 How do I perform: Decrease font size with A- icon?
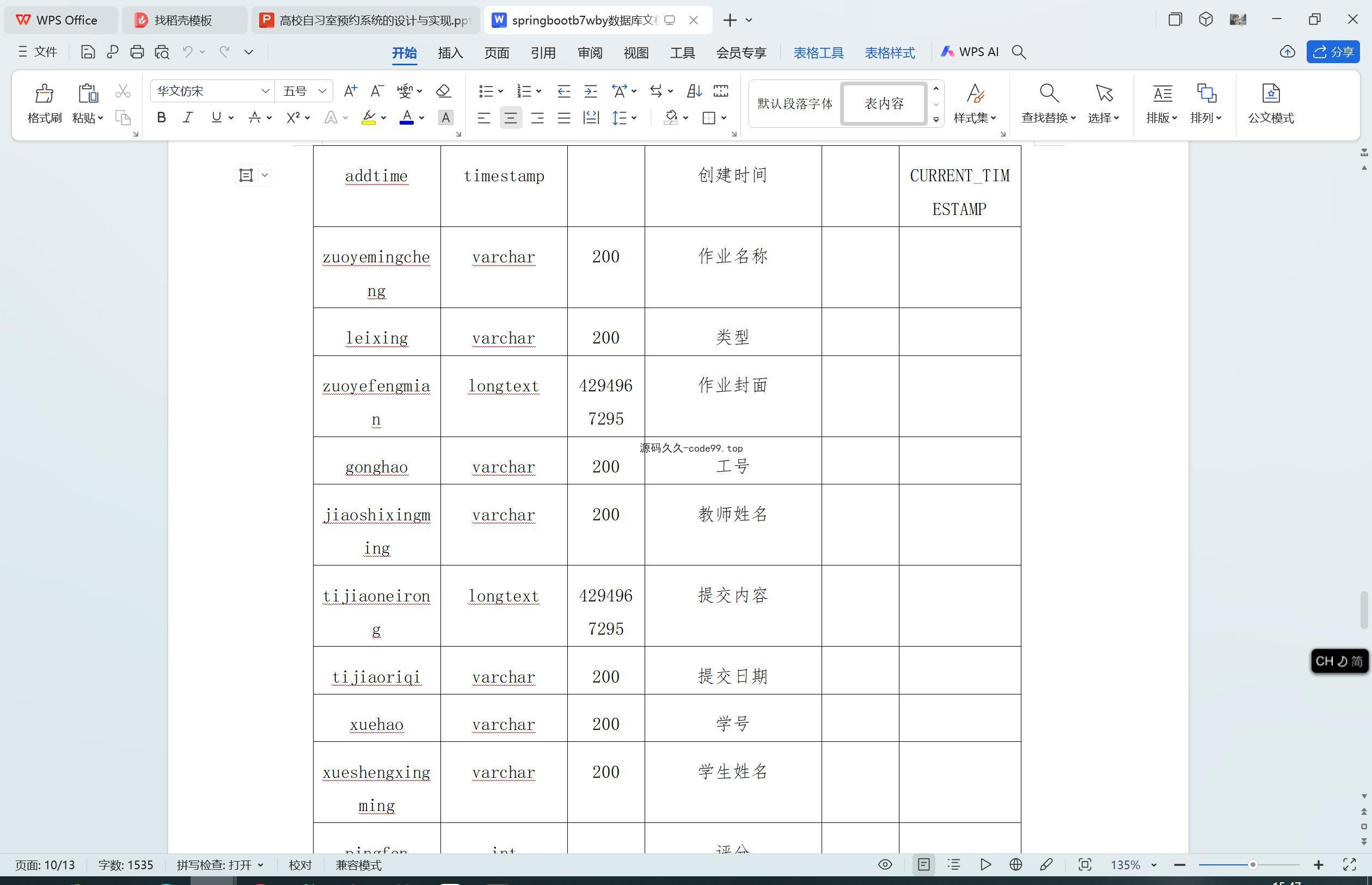377,91
